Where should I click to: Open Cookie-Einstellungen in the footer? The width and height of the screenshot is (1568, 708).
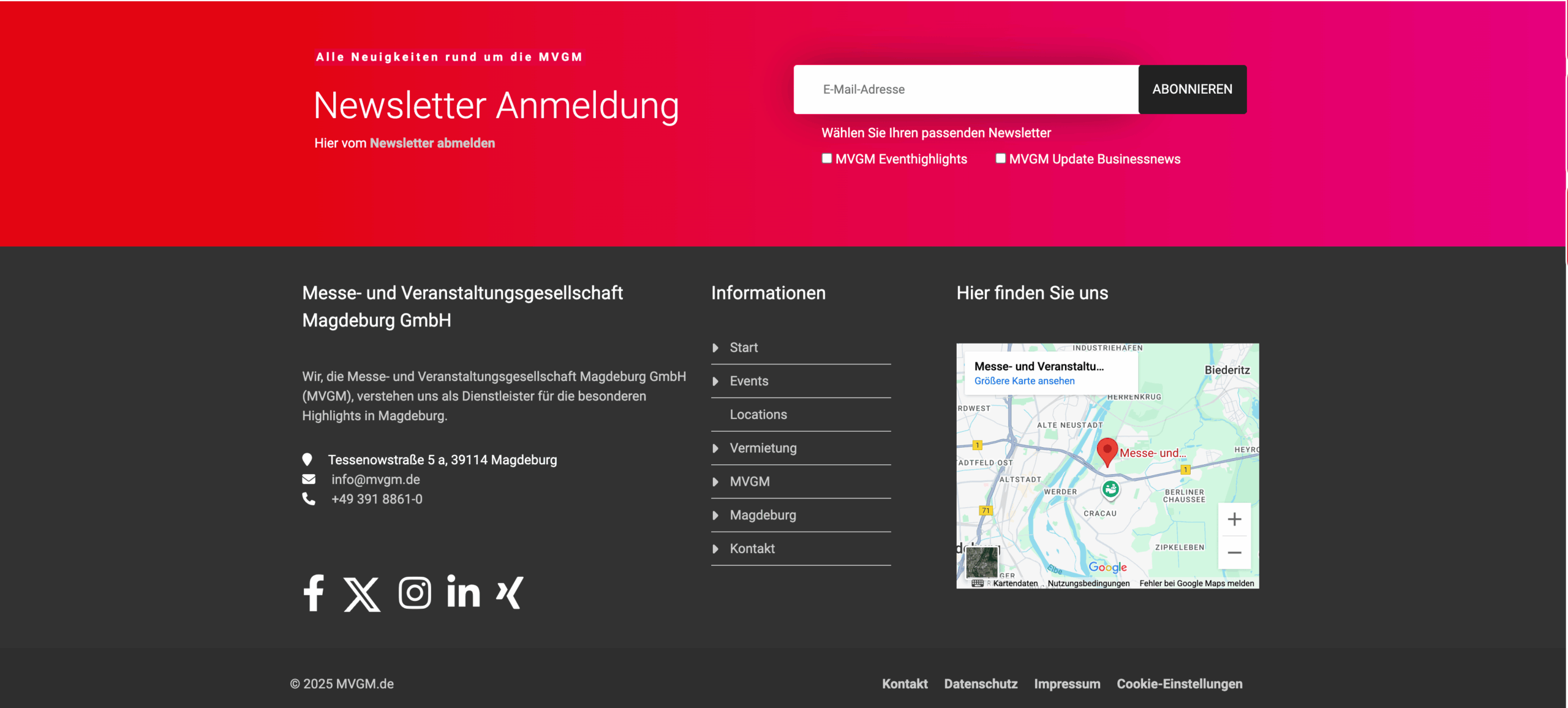[x=1179, y=684]
